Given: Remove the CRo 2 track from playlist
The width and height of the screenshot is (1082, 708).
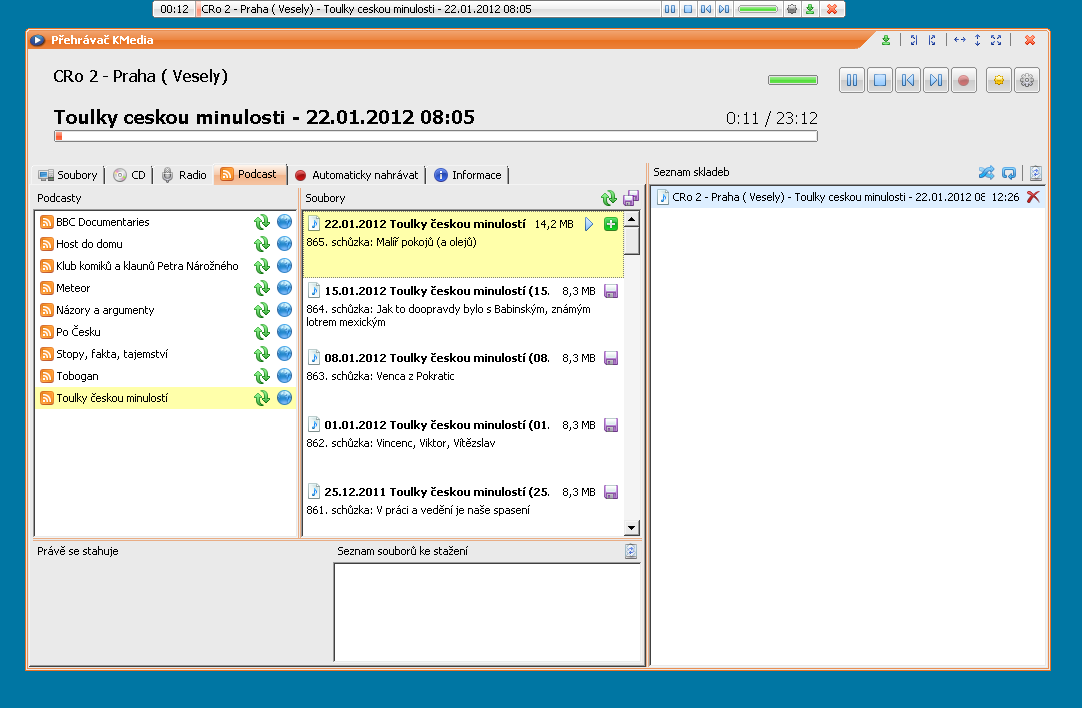Looking at the screenshot, I should tap(1033, 198).
